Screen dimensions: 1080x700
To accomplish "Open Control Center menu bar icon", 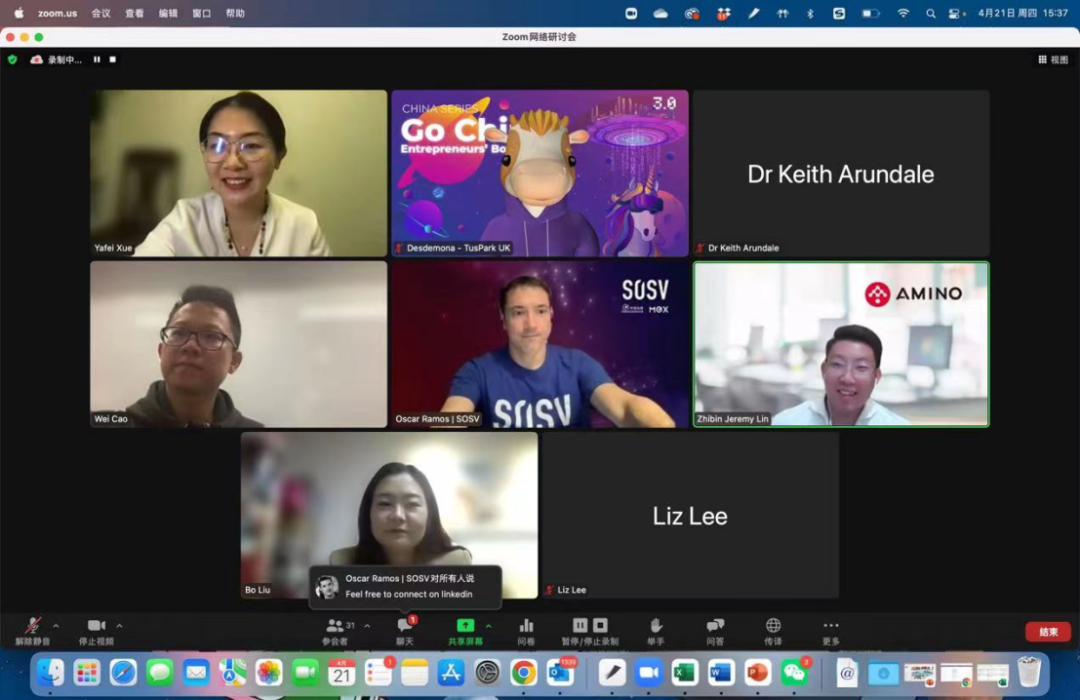I will click(x=956, y=13).
